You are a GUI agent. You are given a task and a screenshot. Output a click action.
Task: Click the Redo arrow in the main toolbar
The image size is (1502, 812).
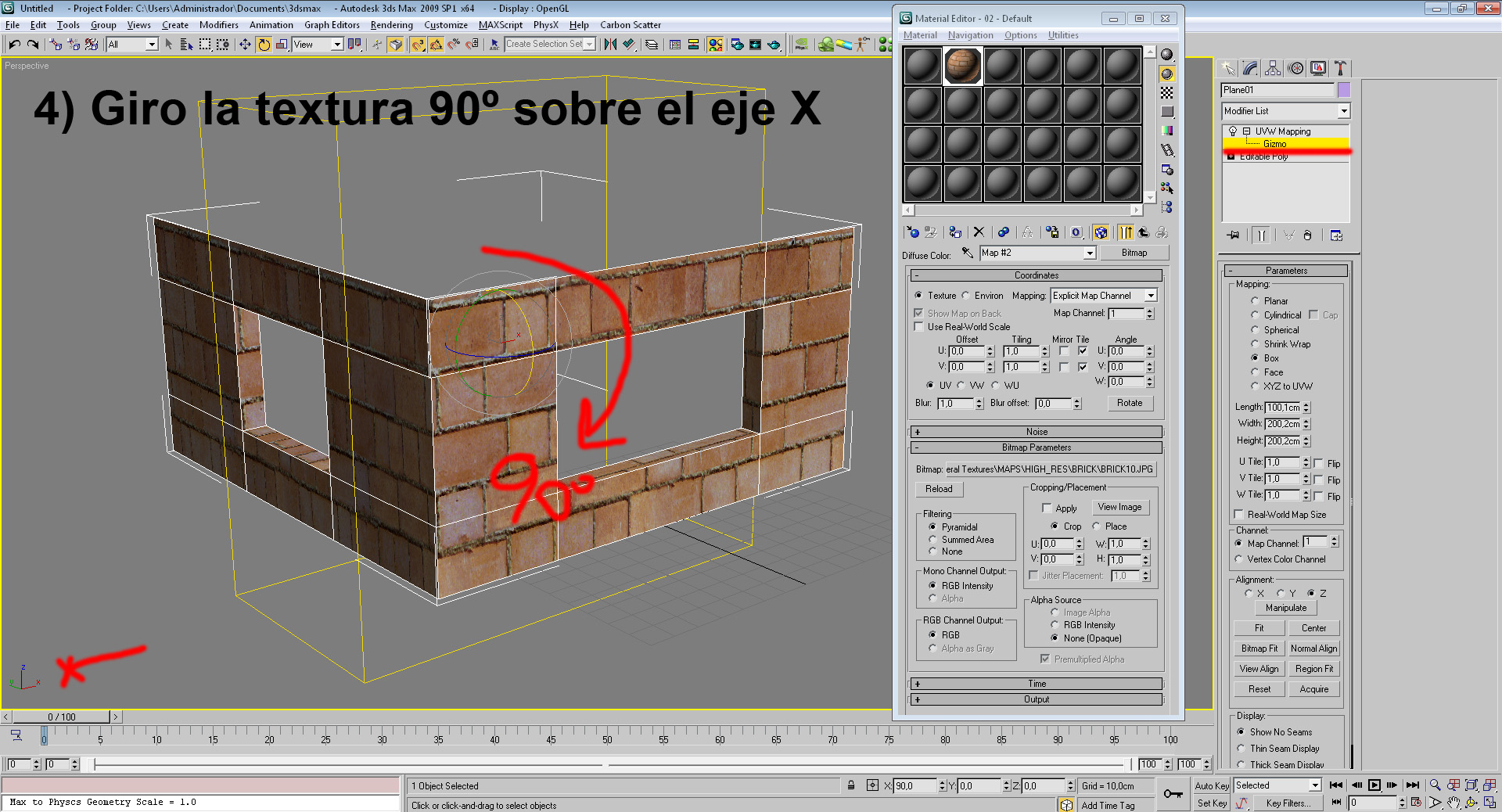click(33, 45)
